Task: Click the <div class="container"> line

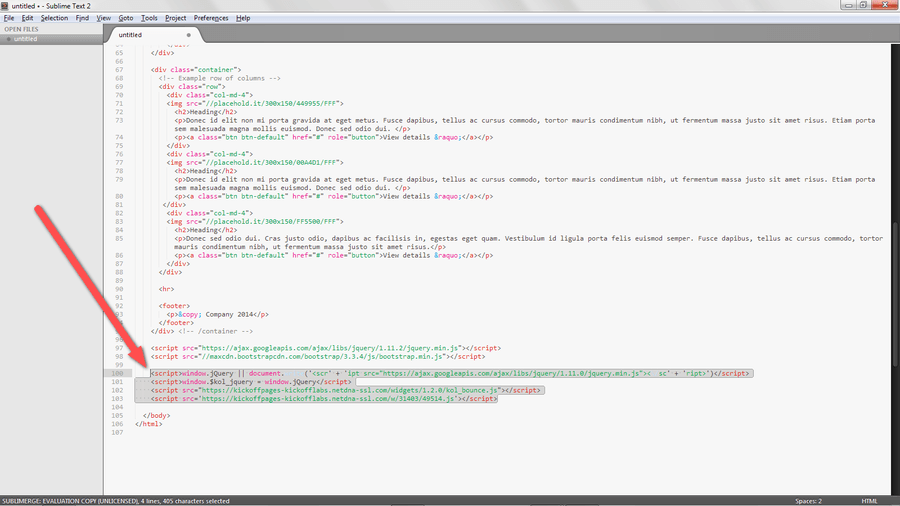Action: point(196,69)
